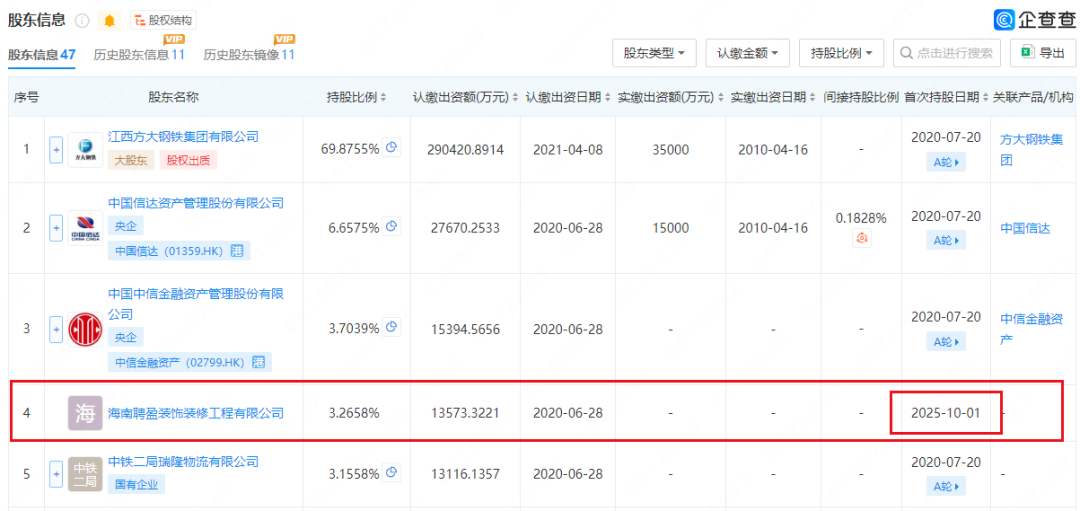Switch to the 历史股东镜像 11 tab
The height and width of the screenshot is (511, 1080).
click(249, 54)
